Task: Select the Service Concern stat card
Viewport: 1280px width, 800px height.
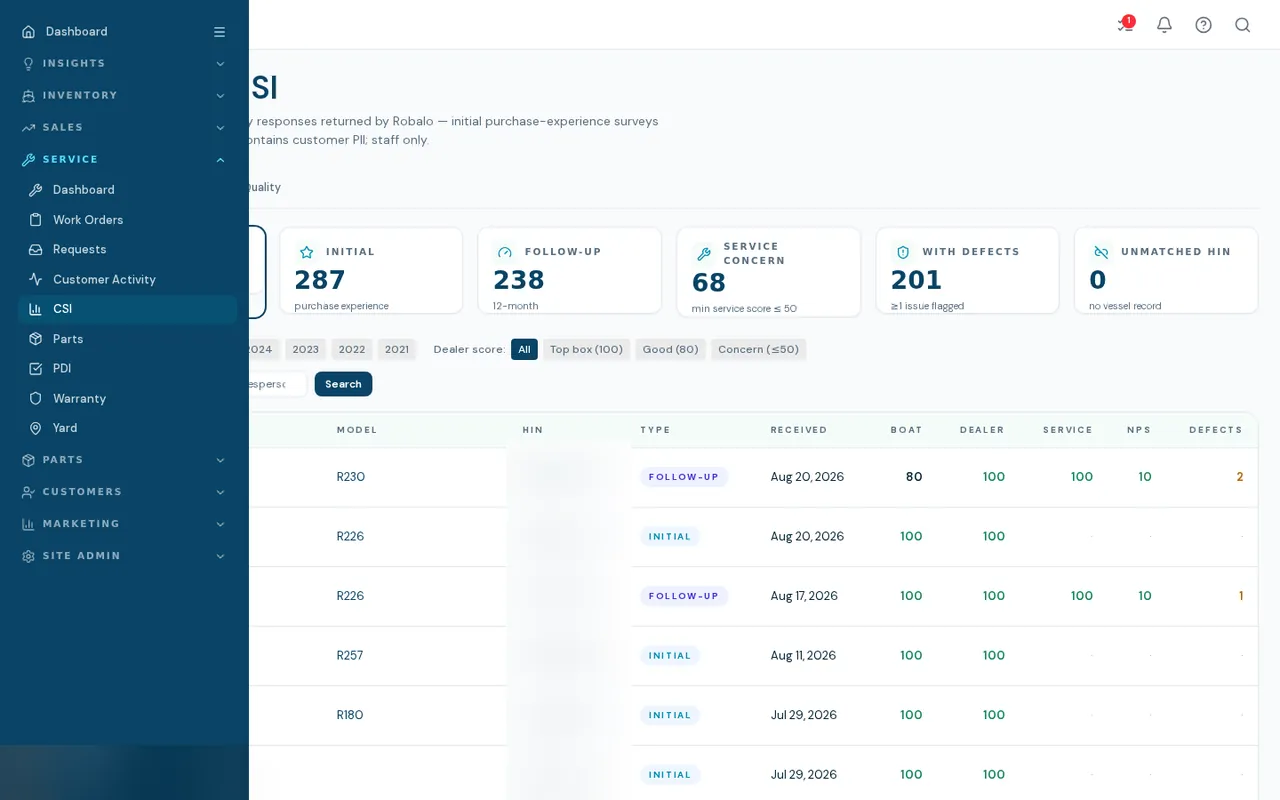Action: tap(768, 272)
